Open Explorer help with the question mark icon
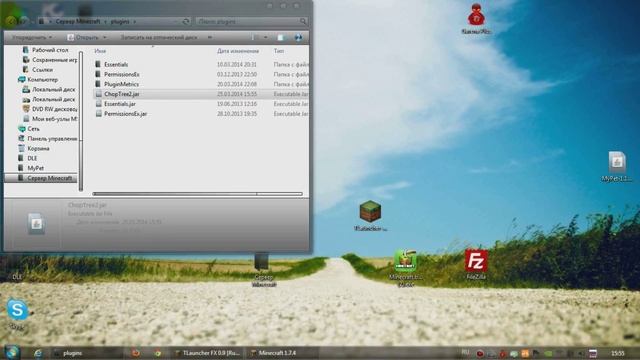The height and width of the screenshot is (360, 640). (x=298, y=38)
